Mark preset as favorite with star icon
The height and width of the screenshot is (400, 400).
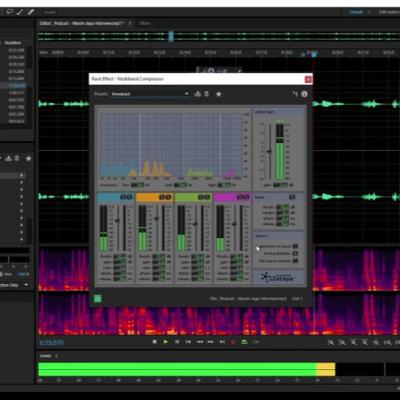coord(219,94)
